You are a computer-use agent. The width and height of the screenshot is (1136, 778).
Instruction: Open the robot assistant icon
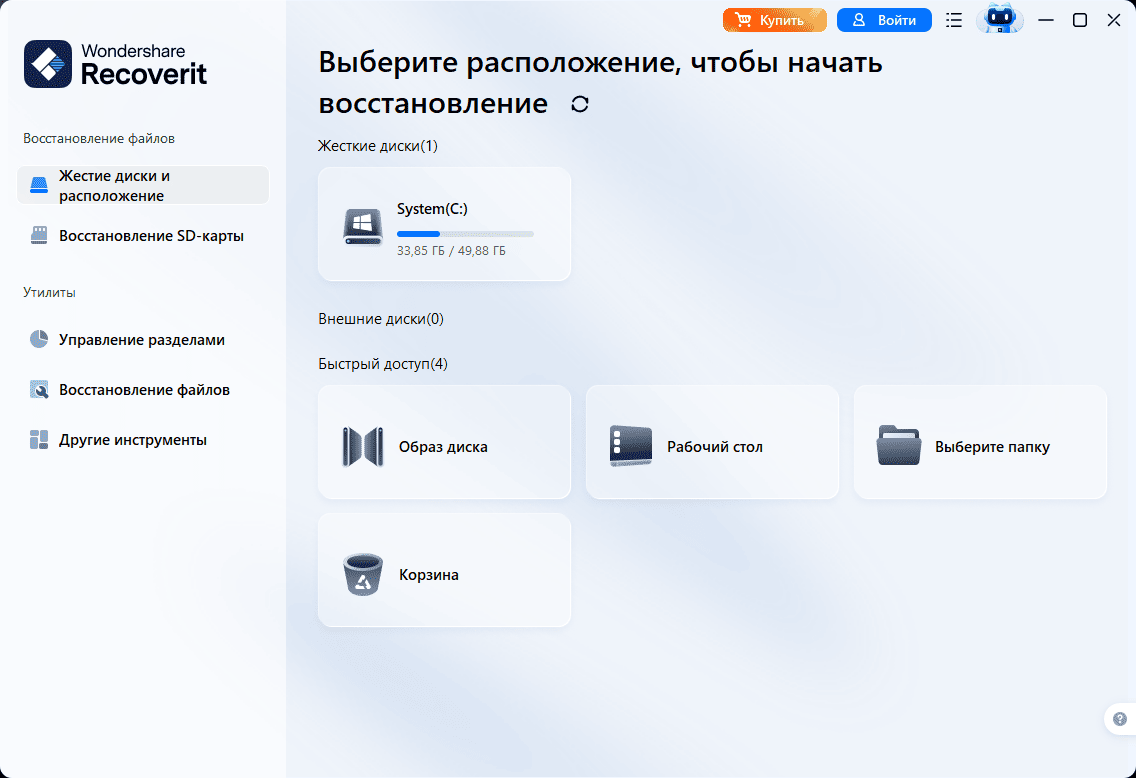[999, 20]
